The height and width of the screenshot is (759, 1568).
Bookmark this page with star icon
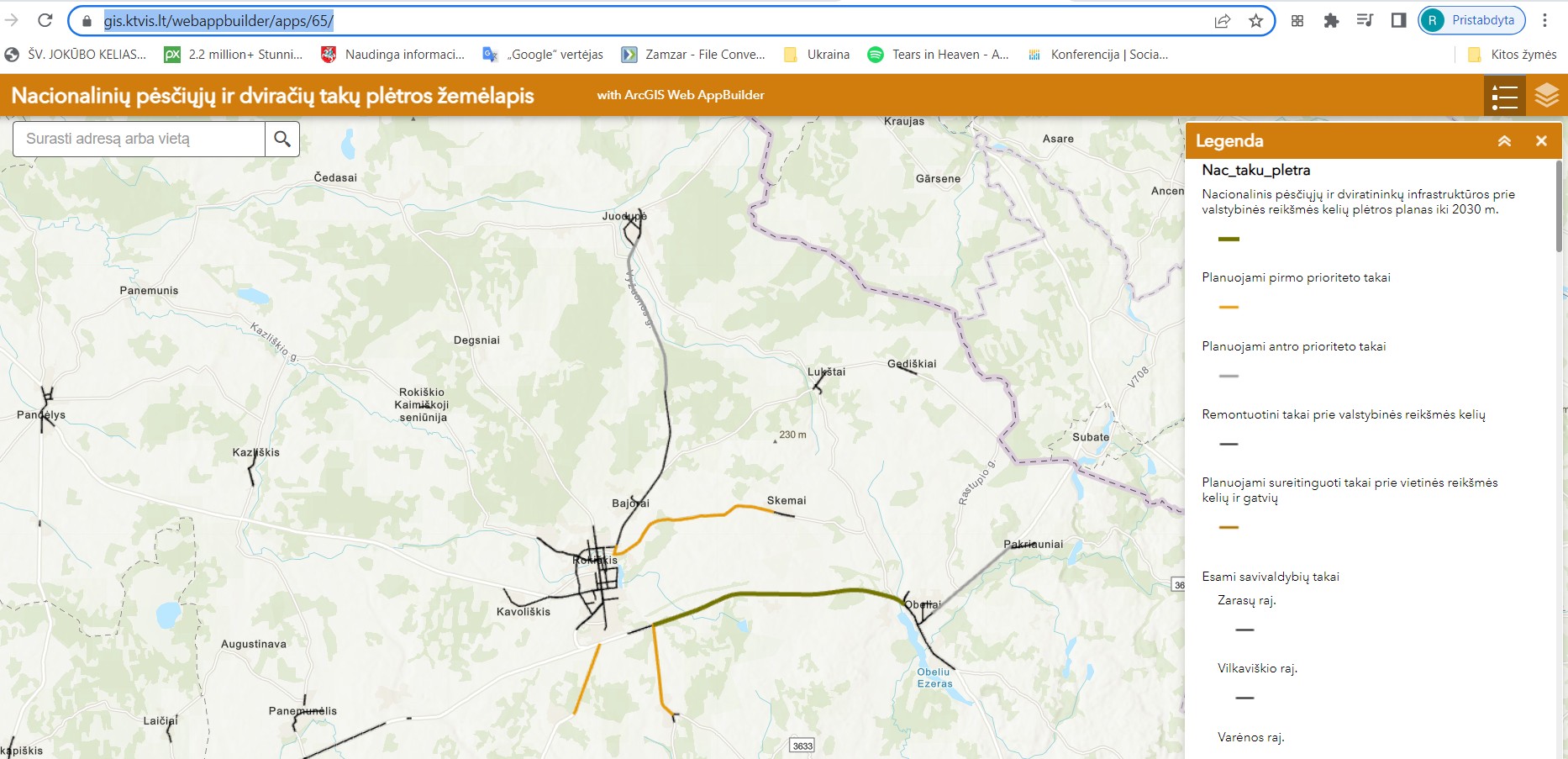(x=1255, y=21)
